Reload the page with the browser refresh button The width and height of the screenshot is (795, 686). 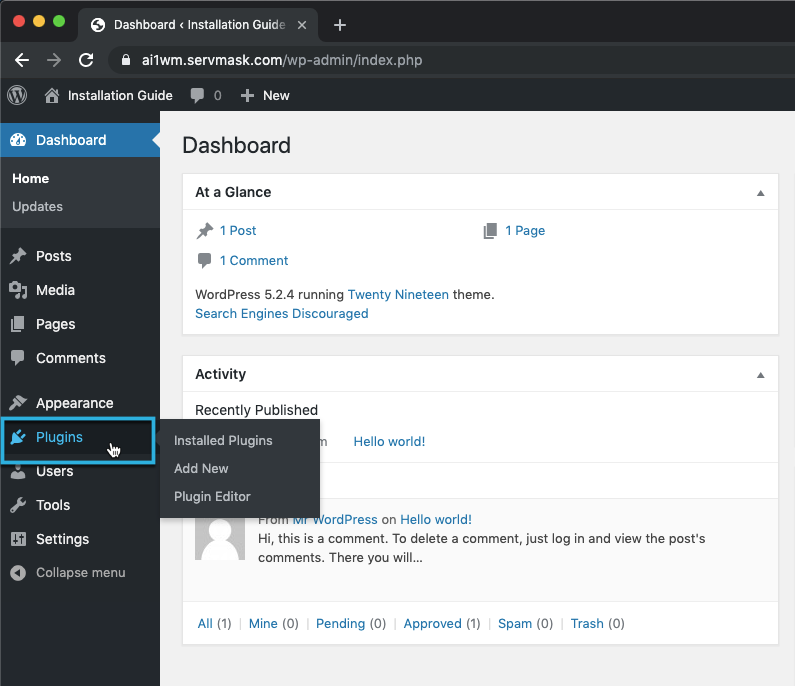point(86,60)
